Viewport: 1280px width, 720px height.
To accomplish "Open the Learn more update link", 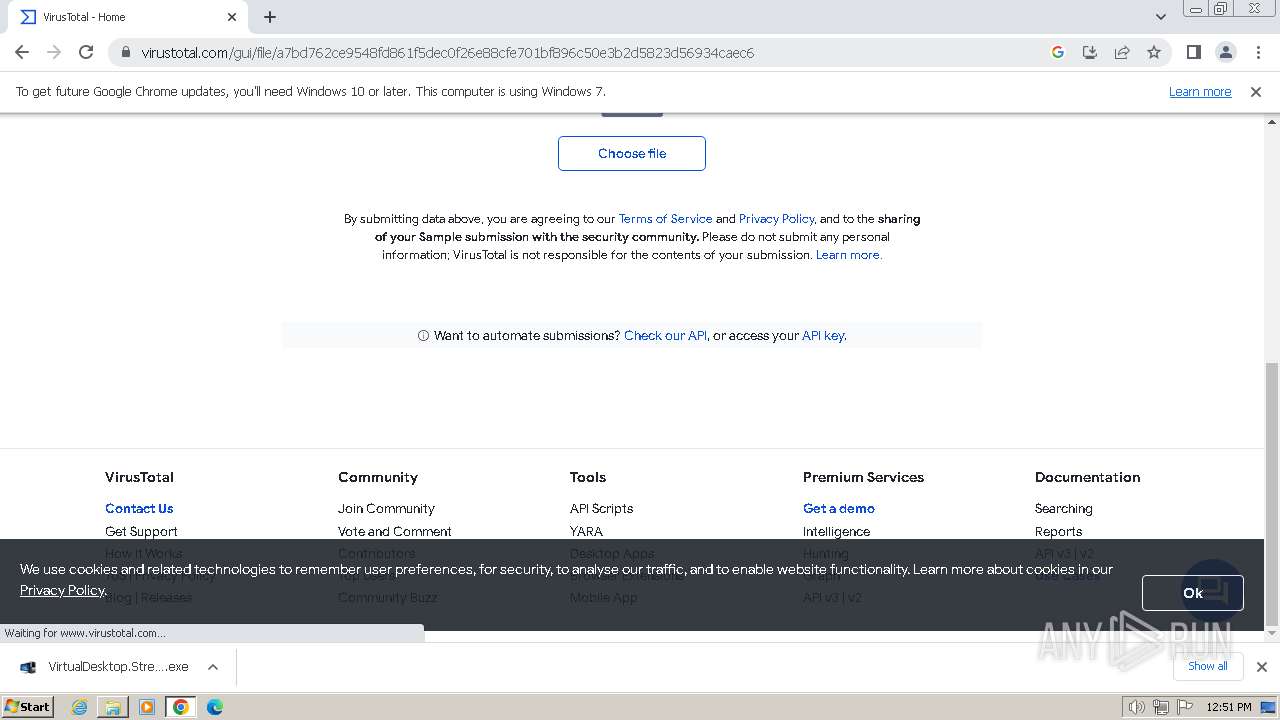I will 1200,91.
